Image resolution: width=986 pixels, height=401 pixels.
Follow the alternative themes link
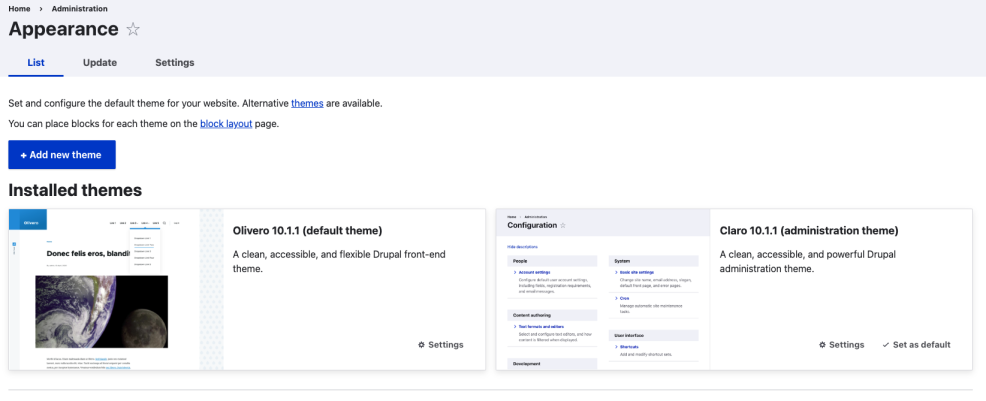click(307, 103)
